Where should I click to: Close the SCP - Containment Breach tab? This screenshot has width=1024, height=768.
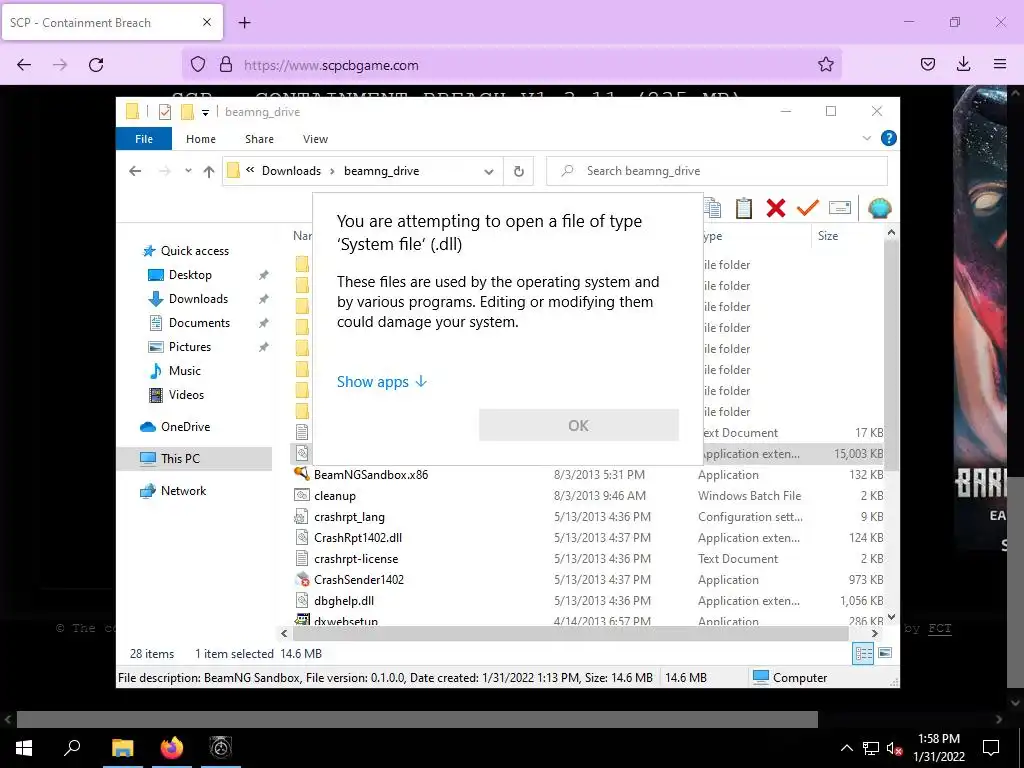click(x=207, y=22)
